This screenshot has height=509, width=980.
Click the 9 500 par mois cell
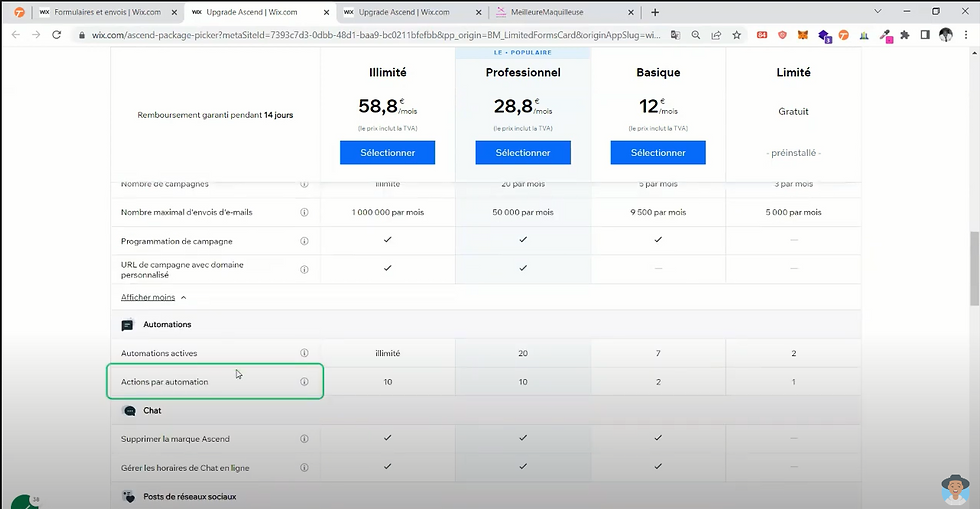point(658,213)
